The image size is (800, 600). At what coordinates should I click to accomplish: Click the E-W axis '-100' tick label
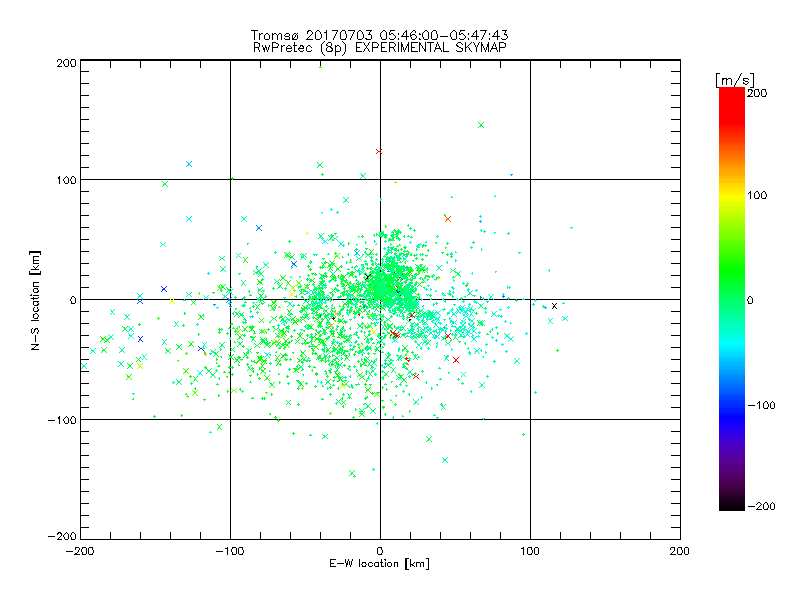pos(230,551)
